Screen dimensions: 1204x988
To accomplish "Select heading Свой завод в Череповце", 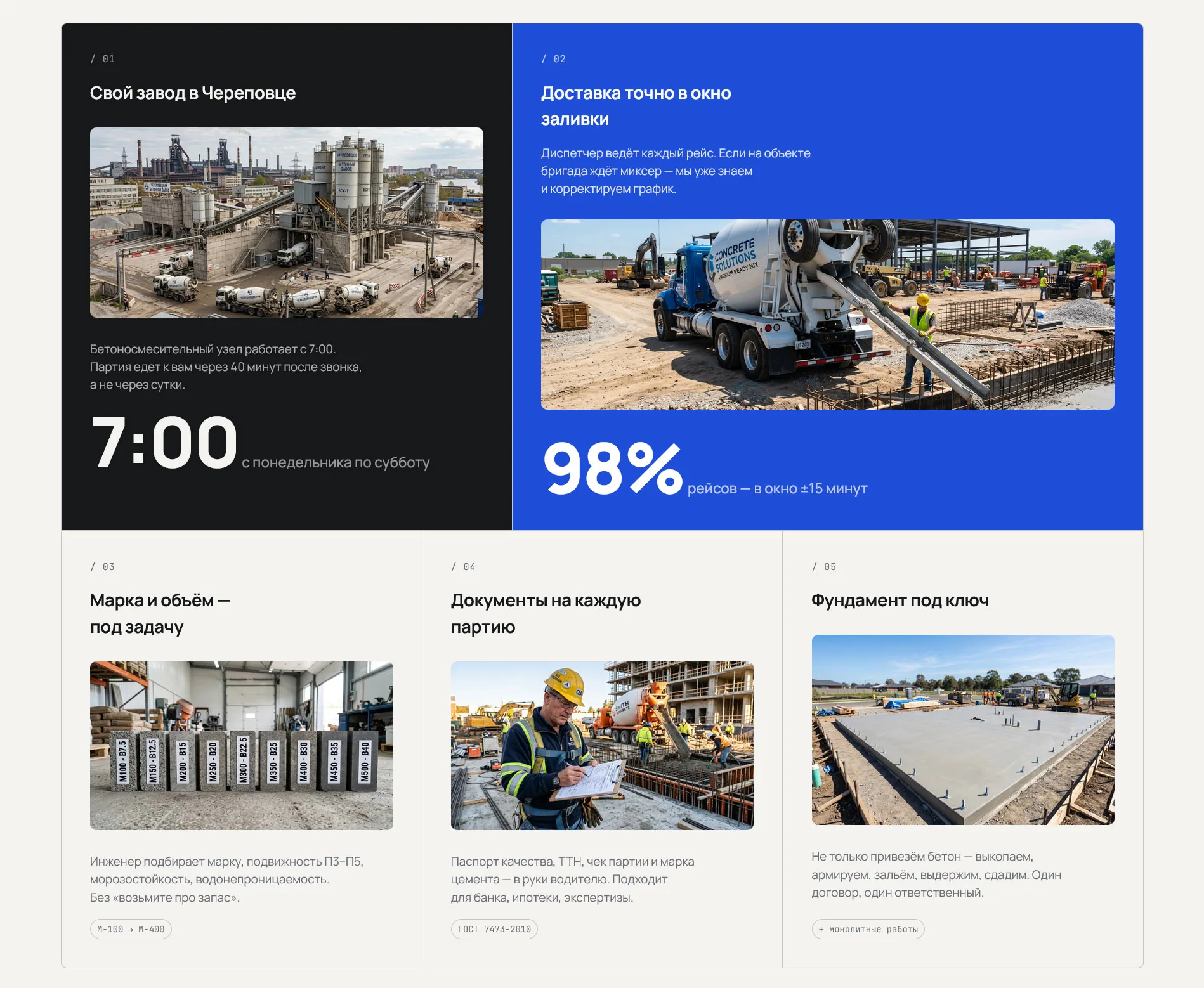I will click(193, 93).
